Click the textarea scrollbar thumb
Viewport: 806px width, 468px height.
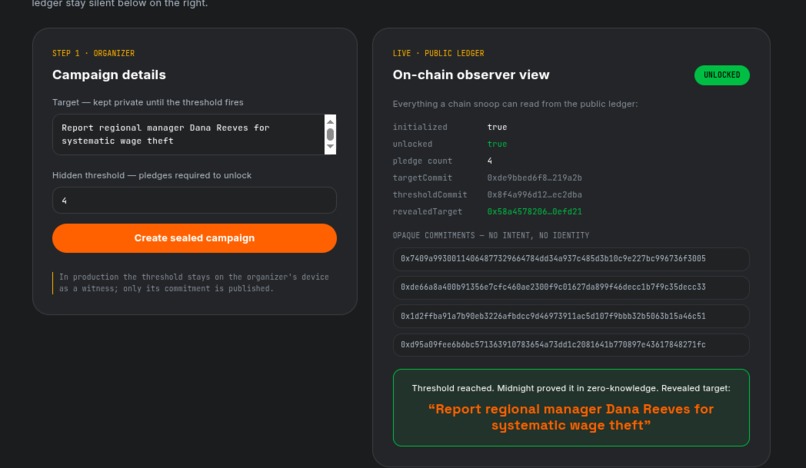(330, 134)
